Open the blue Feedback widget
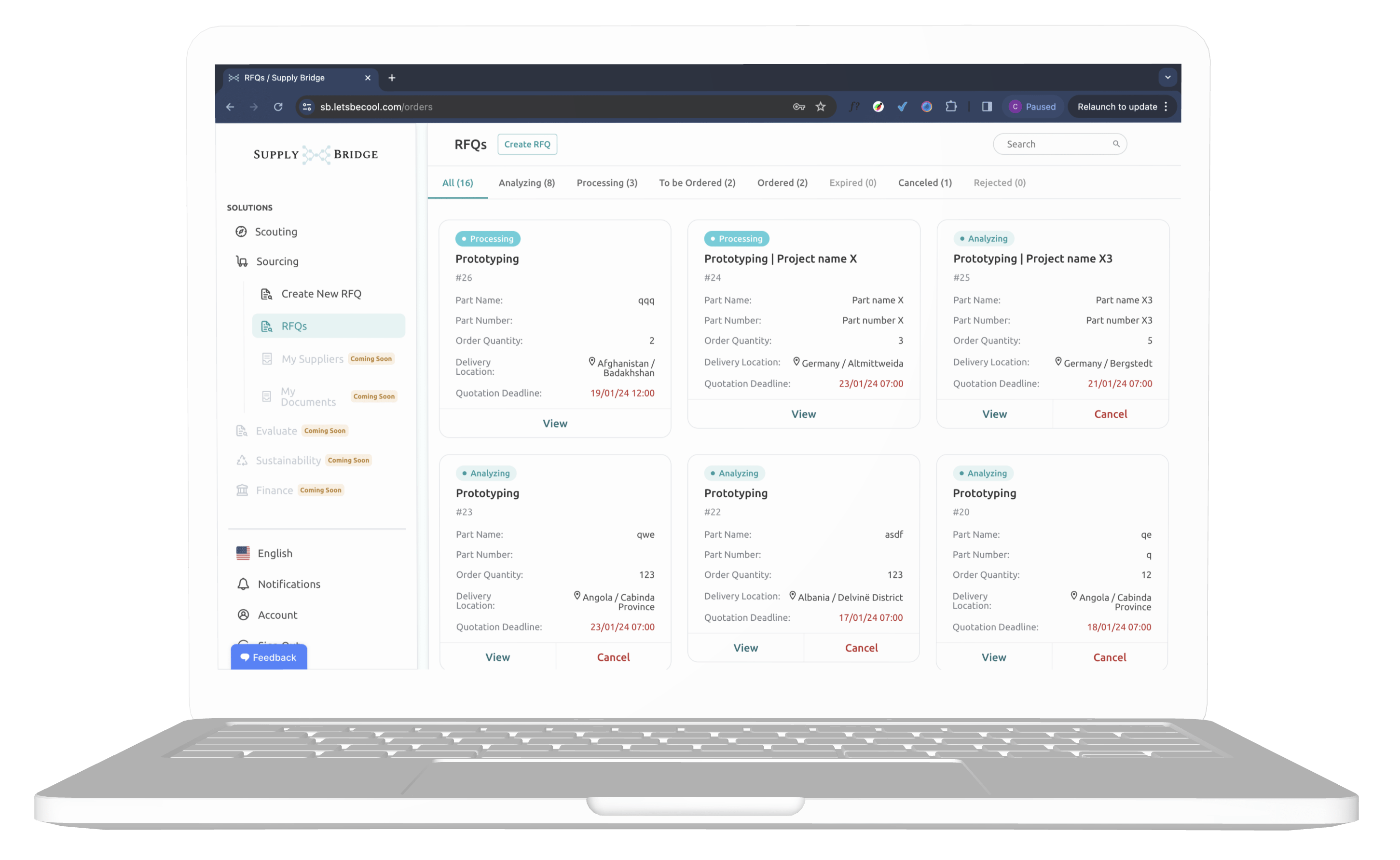 [269, 657]
